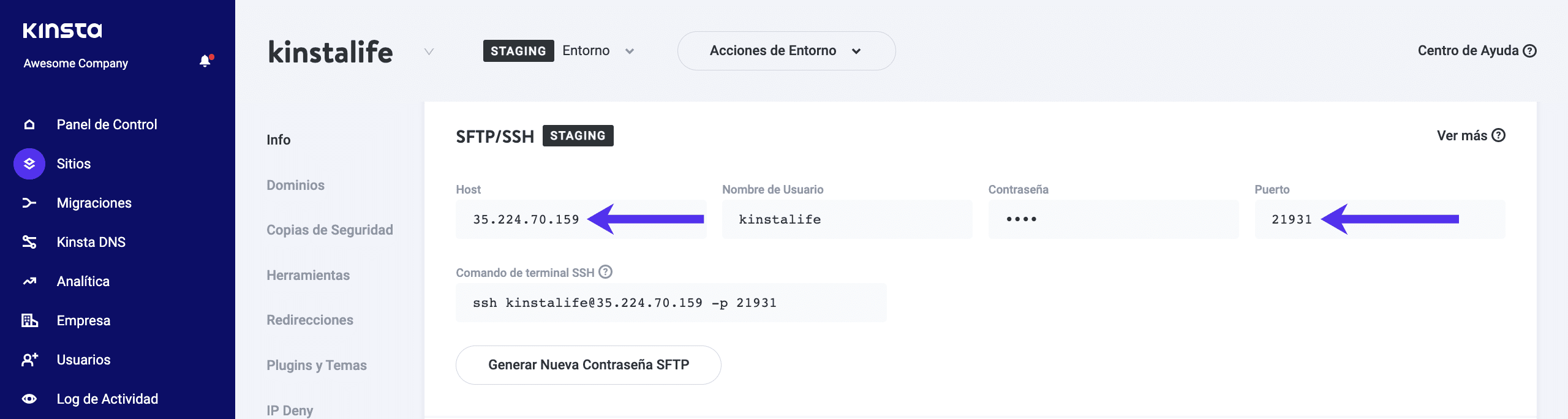Image resolution: width=1568 pixels, height=419 pixels.
Task: Open the Usuarios add-user icon
Action: [29, 360]
